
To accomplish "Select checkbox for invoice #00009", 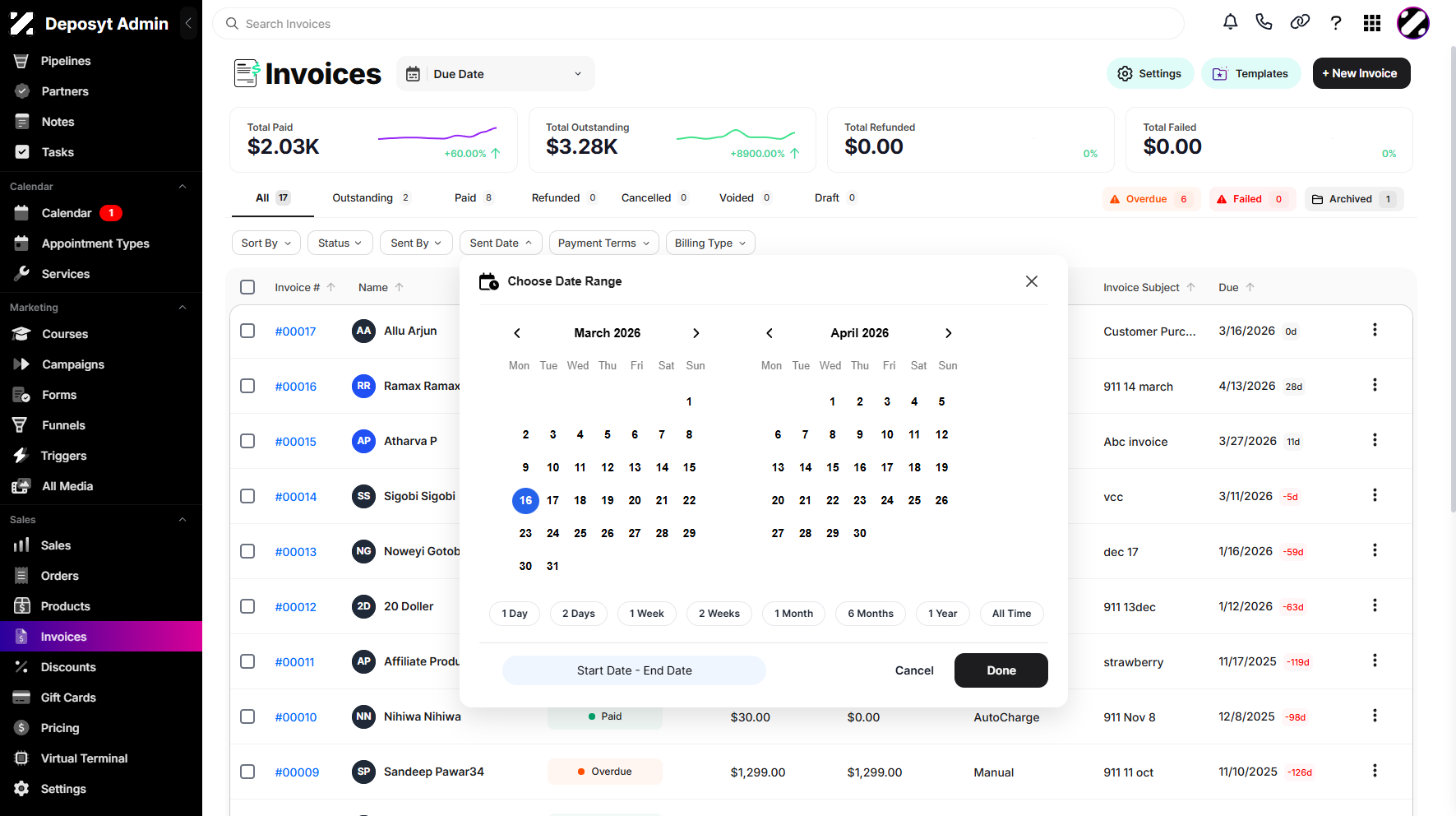I will coord(247,772).
